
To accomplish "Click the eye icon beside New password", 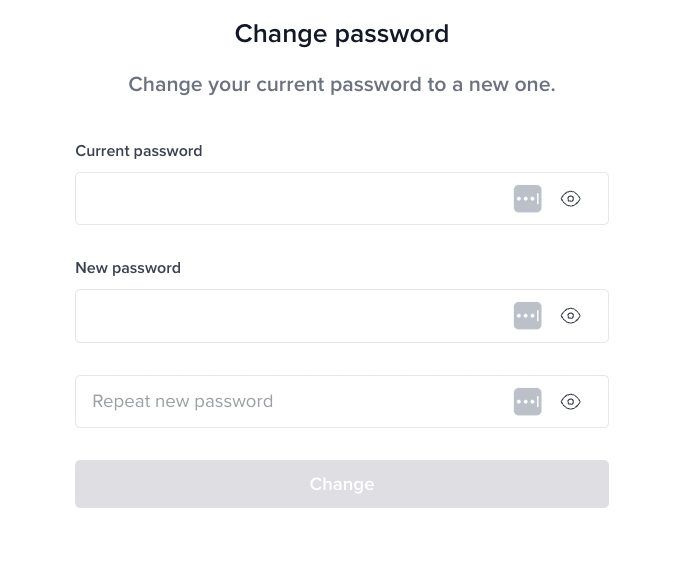I will (x=570, y=316).
